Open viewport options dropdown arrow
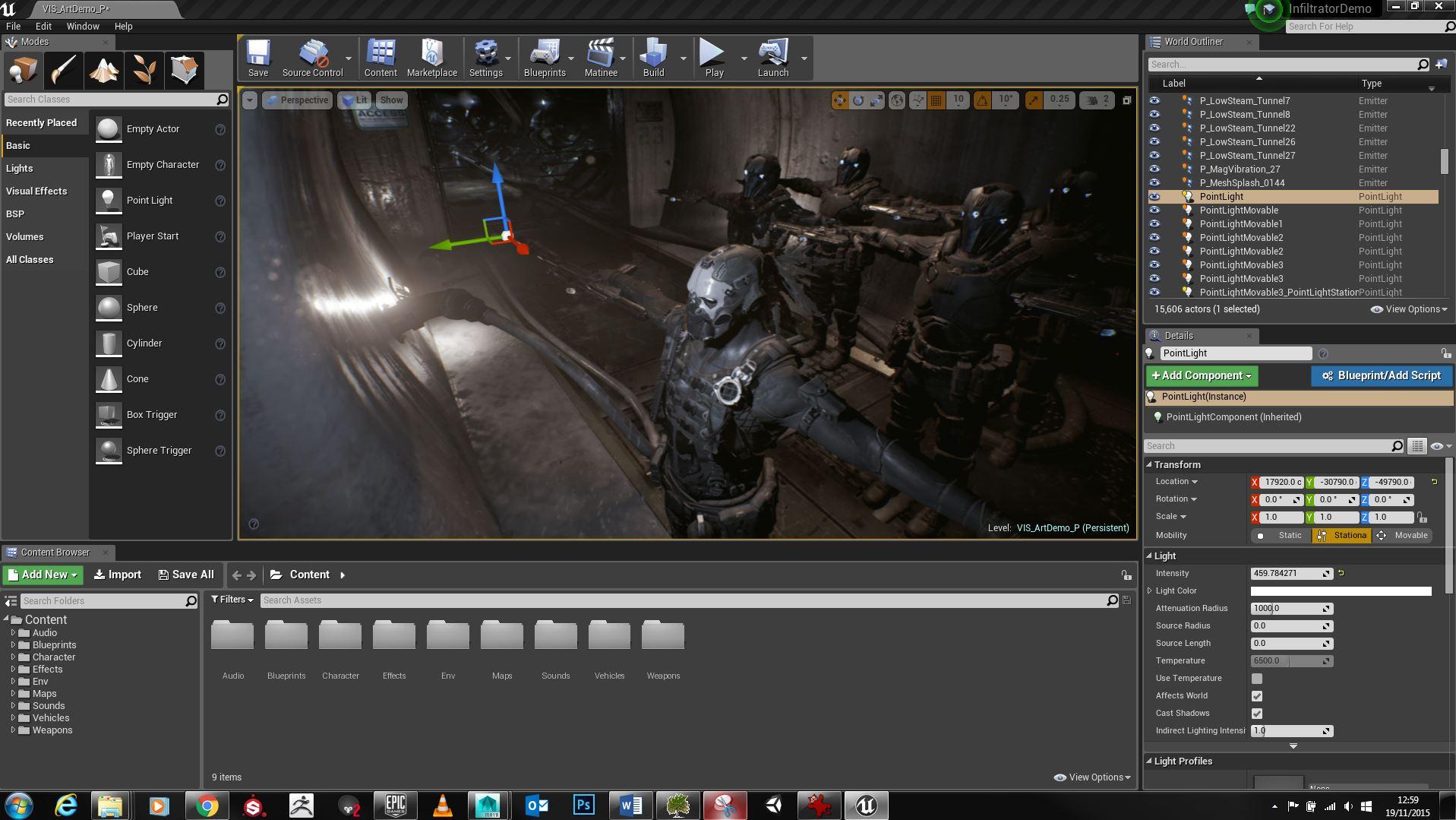The image size is (1456, 820). coord(249,100)
